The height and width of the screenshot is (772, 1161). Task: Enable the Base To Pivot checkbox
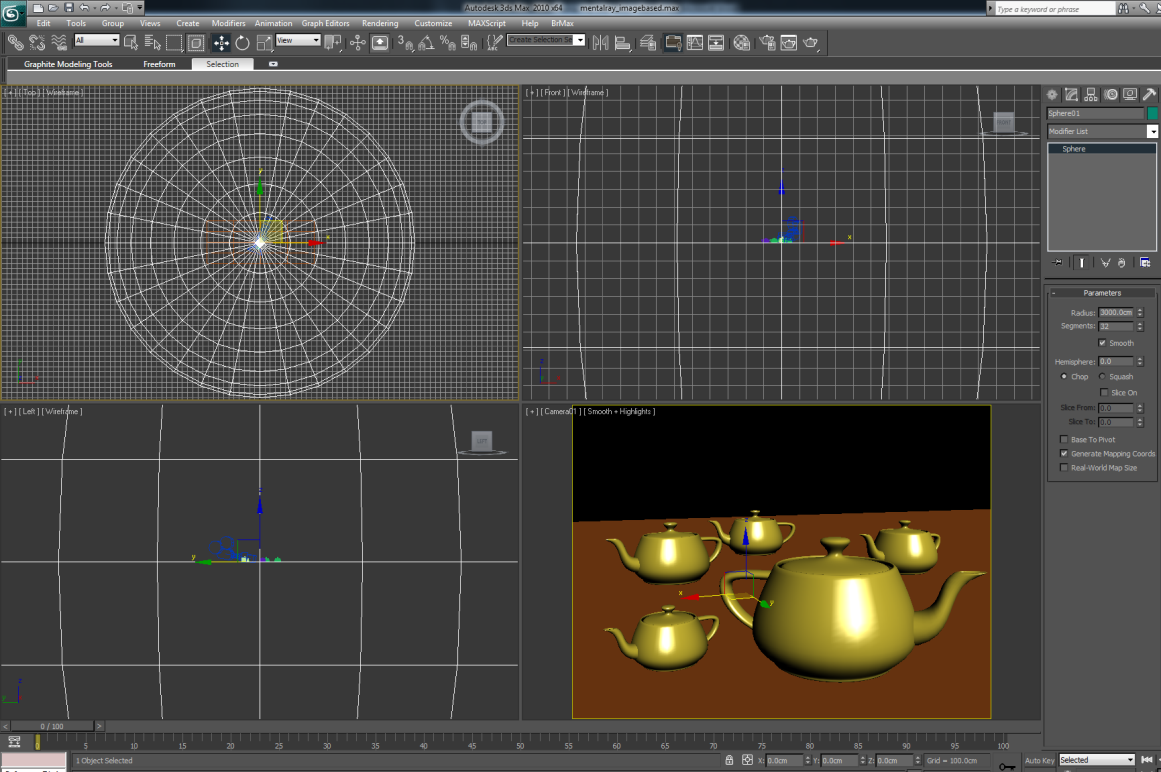coord(1064,440)
